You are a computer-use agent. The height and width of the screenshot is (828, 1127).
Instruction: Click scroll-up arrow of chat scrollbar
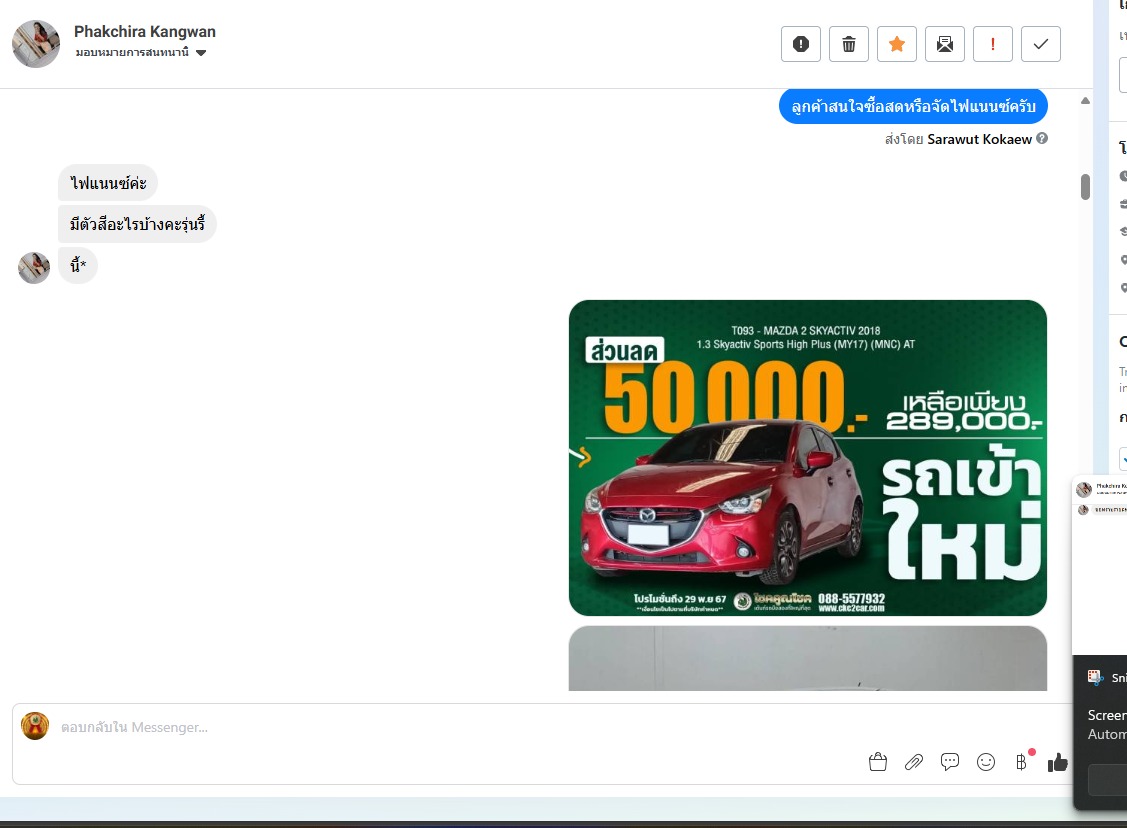pos(1085,101)
